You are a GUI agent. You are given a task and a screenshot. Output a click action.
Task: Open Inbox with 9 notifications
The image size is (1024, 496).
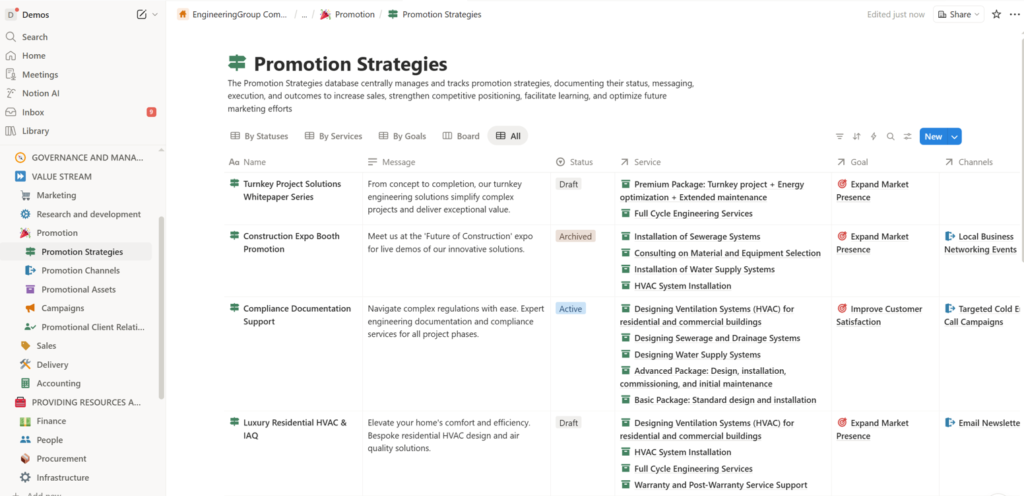pos(33,112)
